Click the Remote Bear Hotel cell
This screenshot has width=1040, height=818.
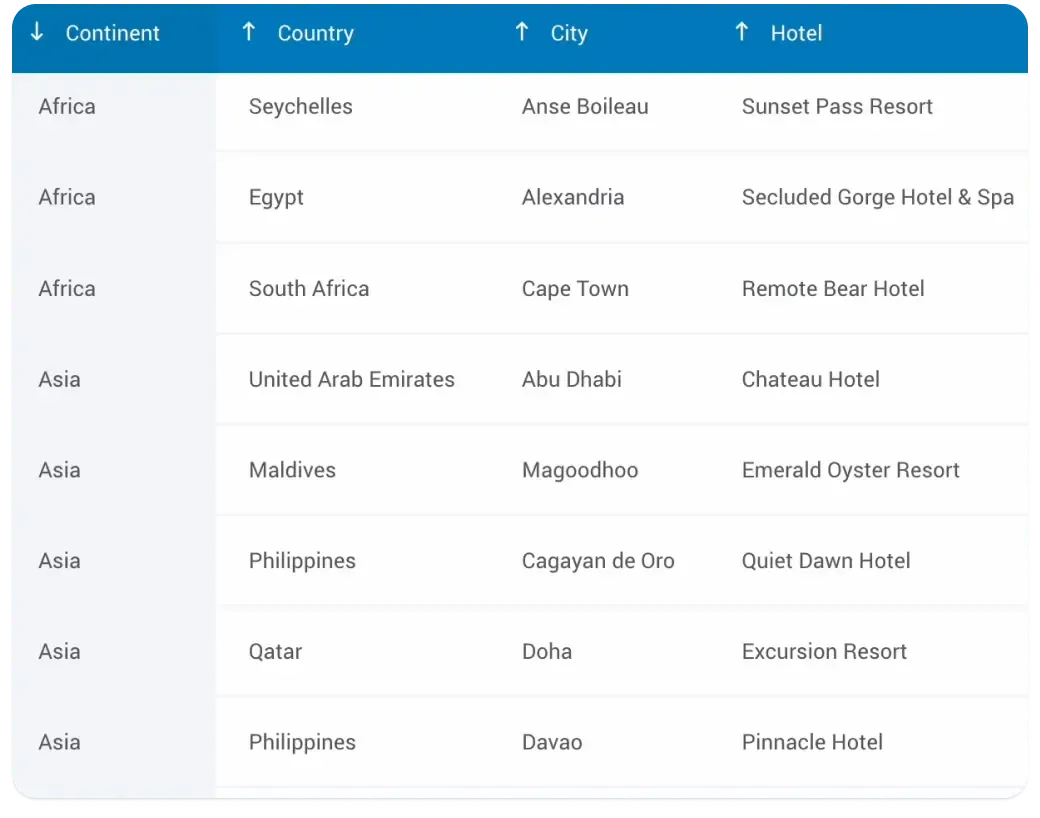tap(833, 289)
